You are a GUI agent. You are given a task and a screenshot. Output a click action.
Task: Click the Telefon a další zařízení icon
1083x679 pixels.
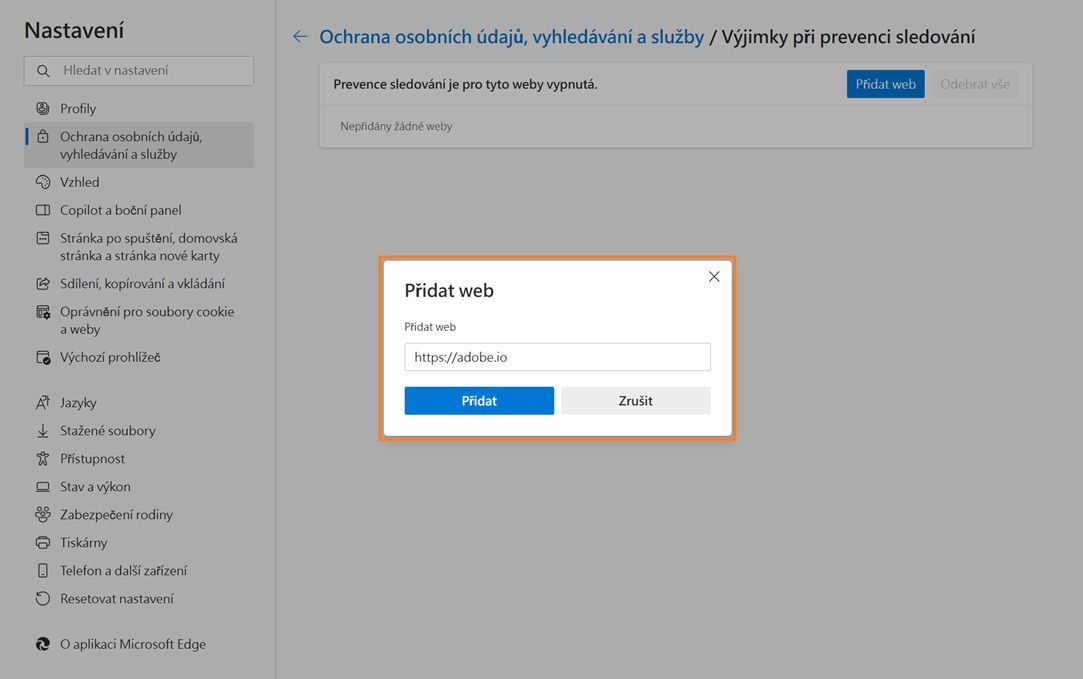pyautogui.click(x=41, y=570)
